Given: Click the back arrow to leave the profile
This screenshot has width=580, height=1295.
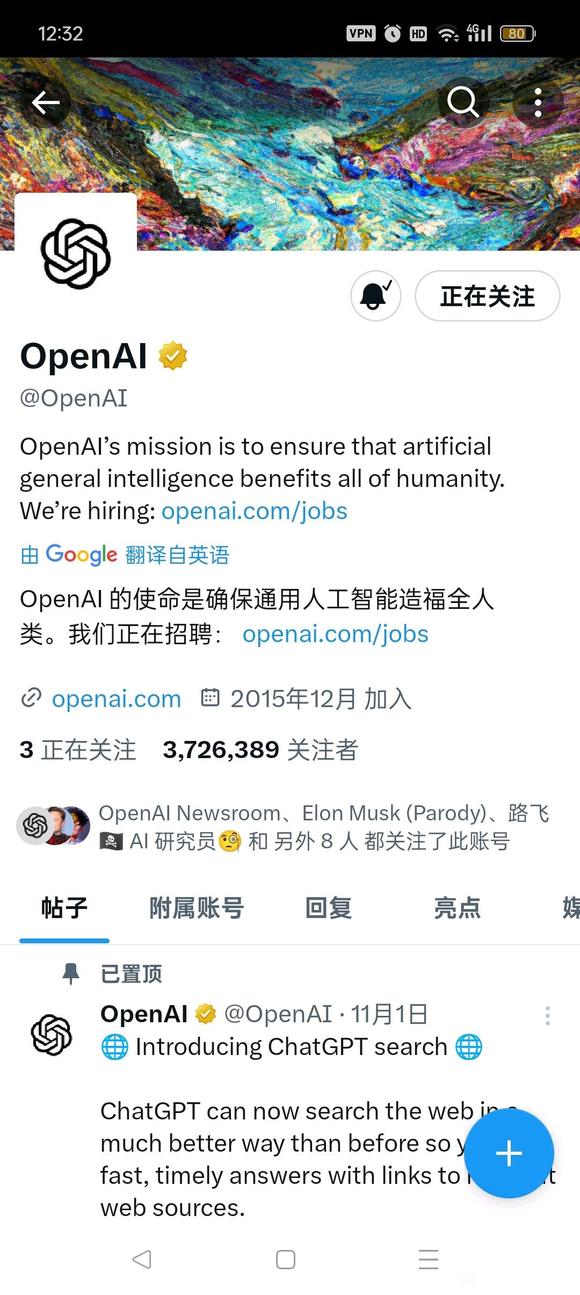Looking at the screenshot, I should 46,103.
